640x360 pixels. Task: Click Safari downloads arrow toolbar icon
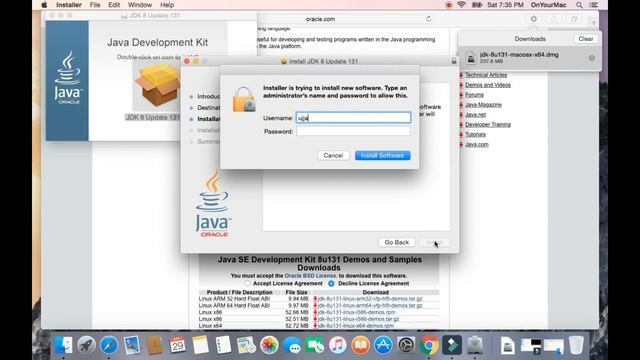click(x=533, y=19)
